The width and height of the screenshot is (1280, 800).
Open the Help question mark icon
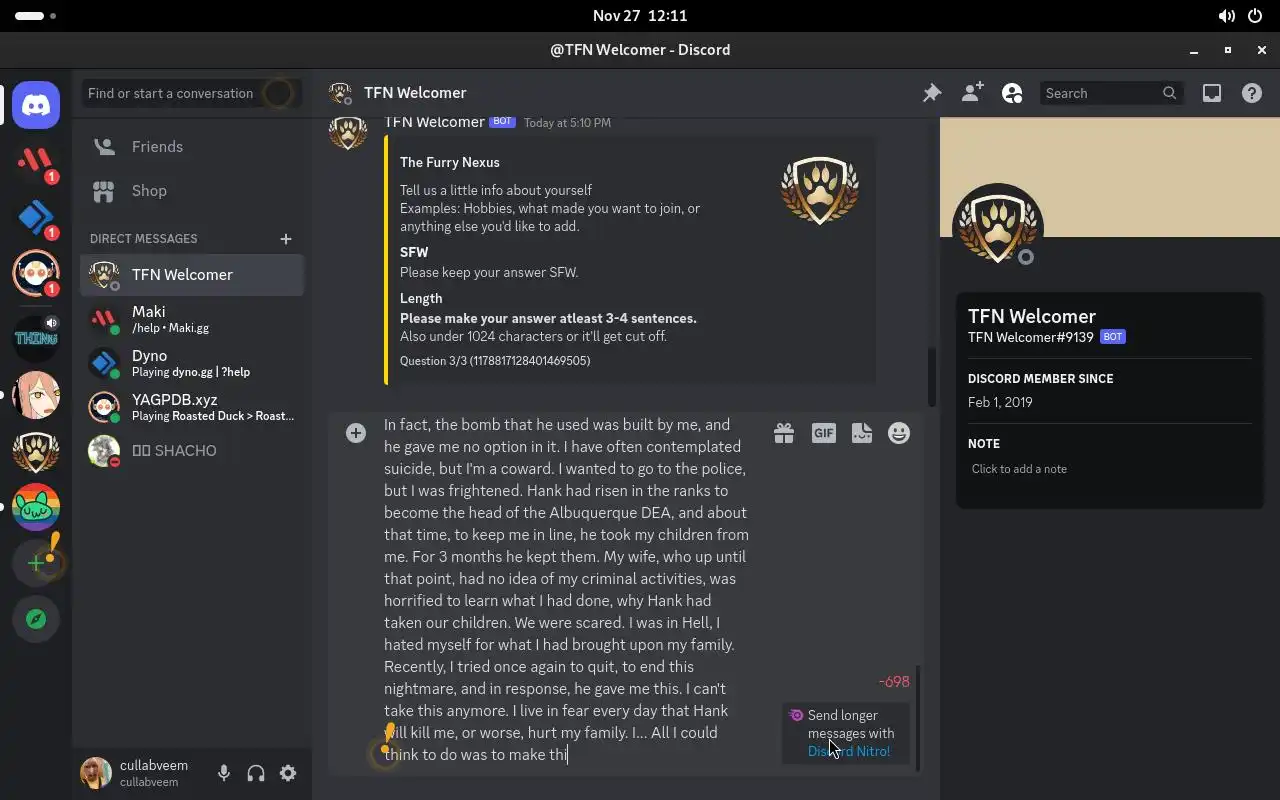(1252, 93)
